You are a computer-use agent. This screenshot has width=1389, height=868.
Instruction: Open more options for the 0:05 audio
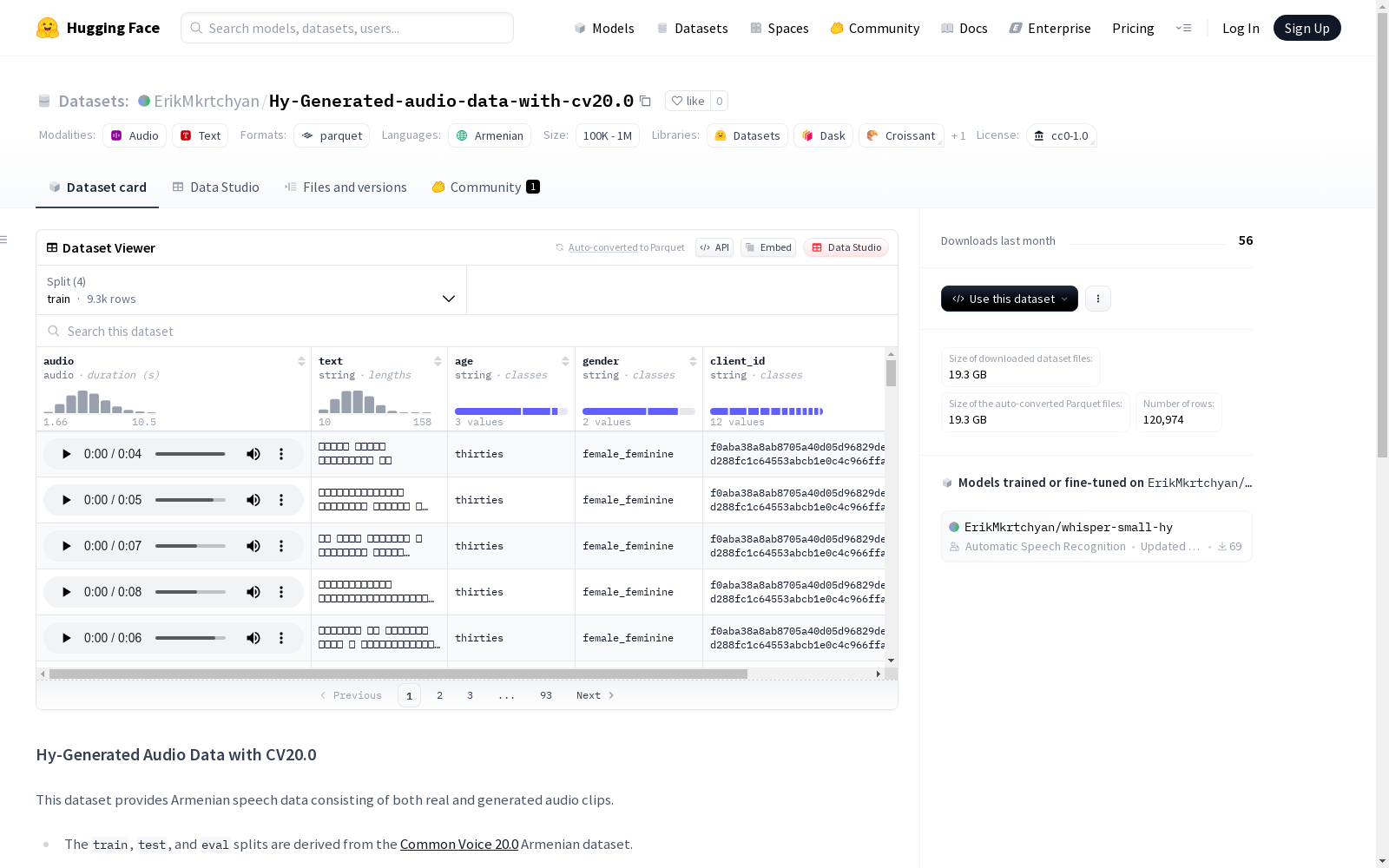(281, 500)
